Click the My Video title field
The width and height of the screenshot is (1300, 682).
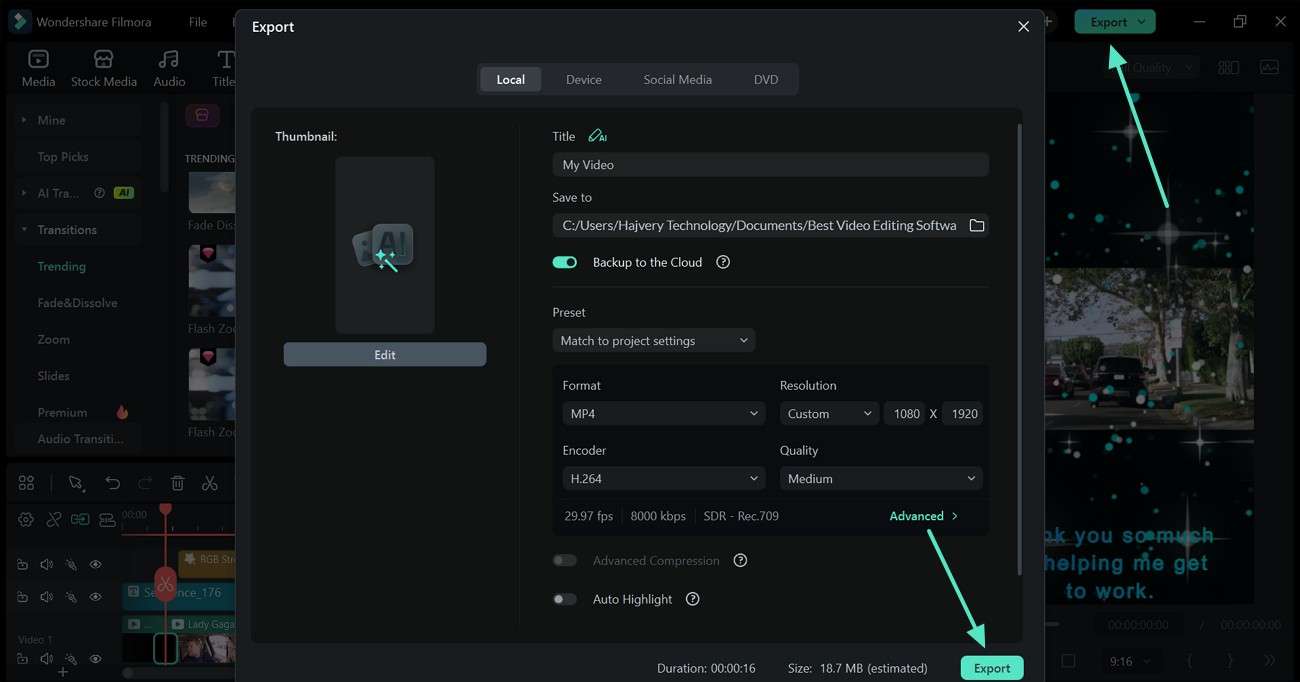[x=770, y=165]
